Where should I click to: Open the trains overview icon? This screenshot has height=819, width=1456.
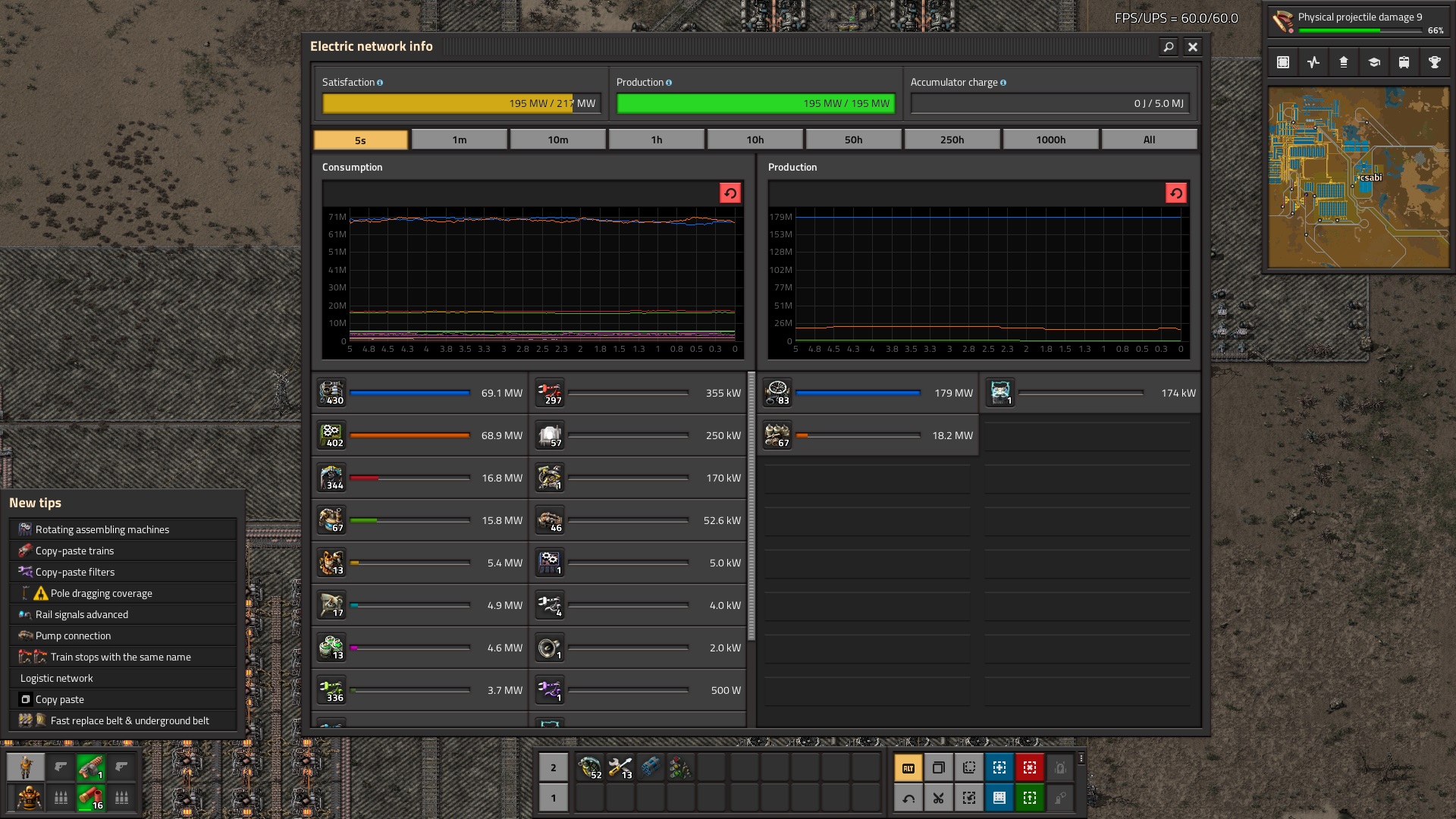tap(1404, 62)
